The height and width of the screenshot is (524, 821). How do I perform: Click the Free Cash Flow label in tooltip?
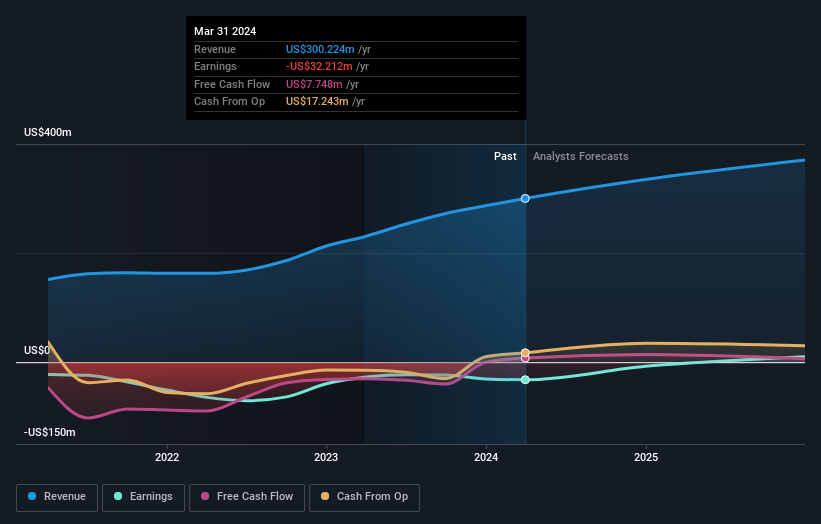point(232,84)
